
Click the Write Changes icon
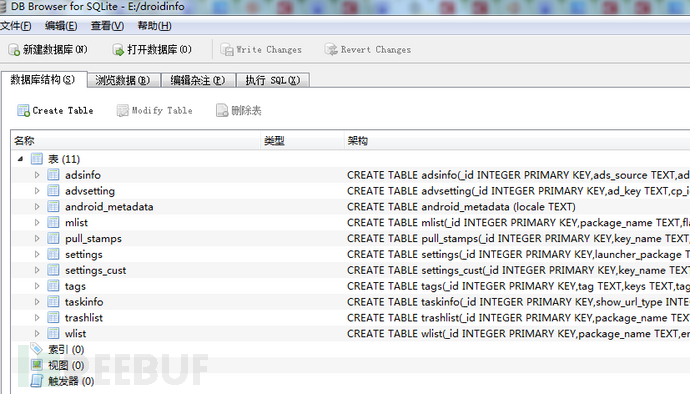[227, 50]
